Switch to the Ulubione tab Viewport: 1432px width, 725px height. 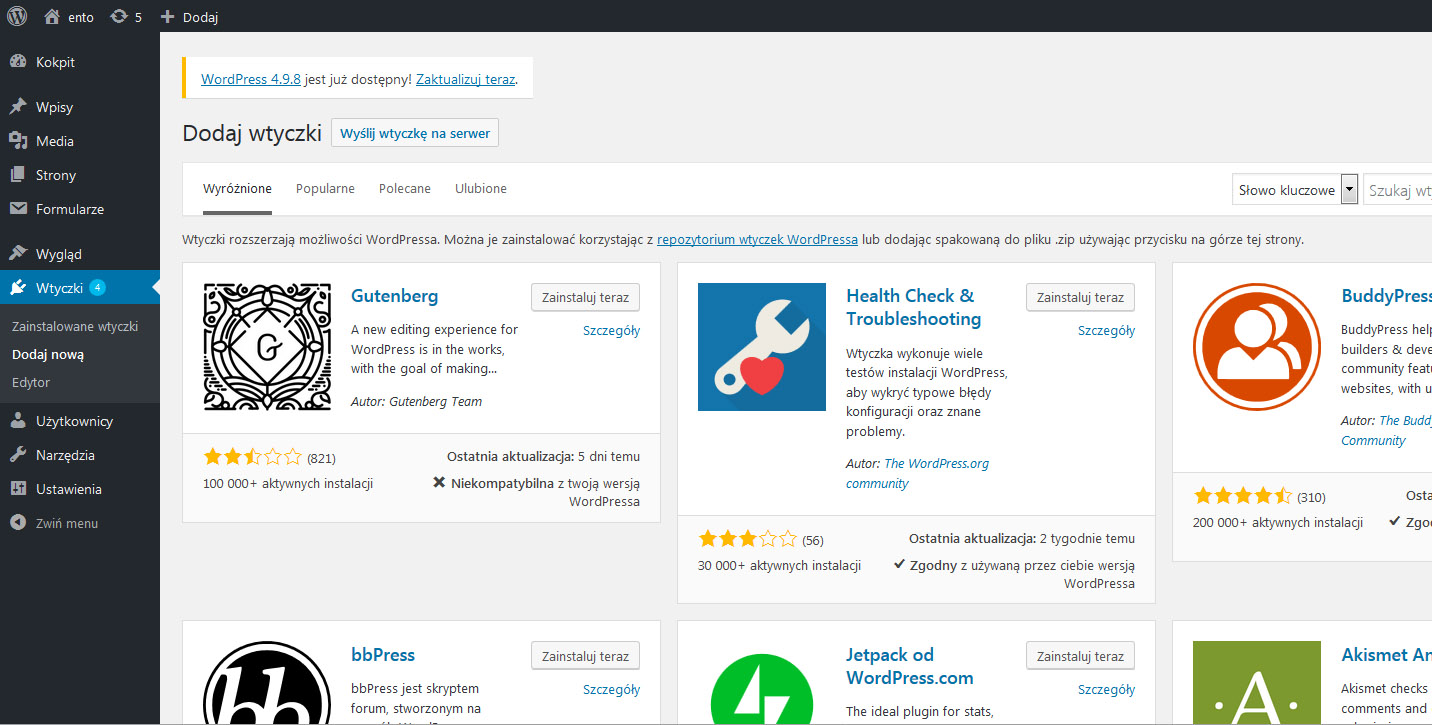click(x=481, y=188)
